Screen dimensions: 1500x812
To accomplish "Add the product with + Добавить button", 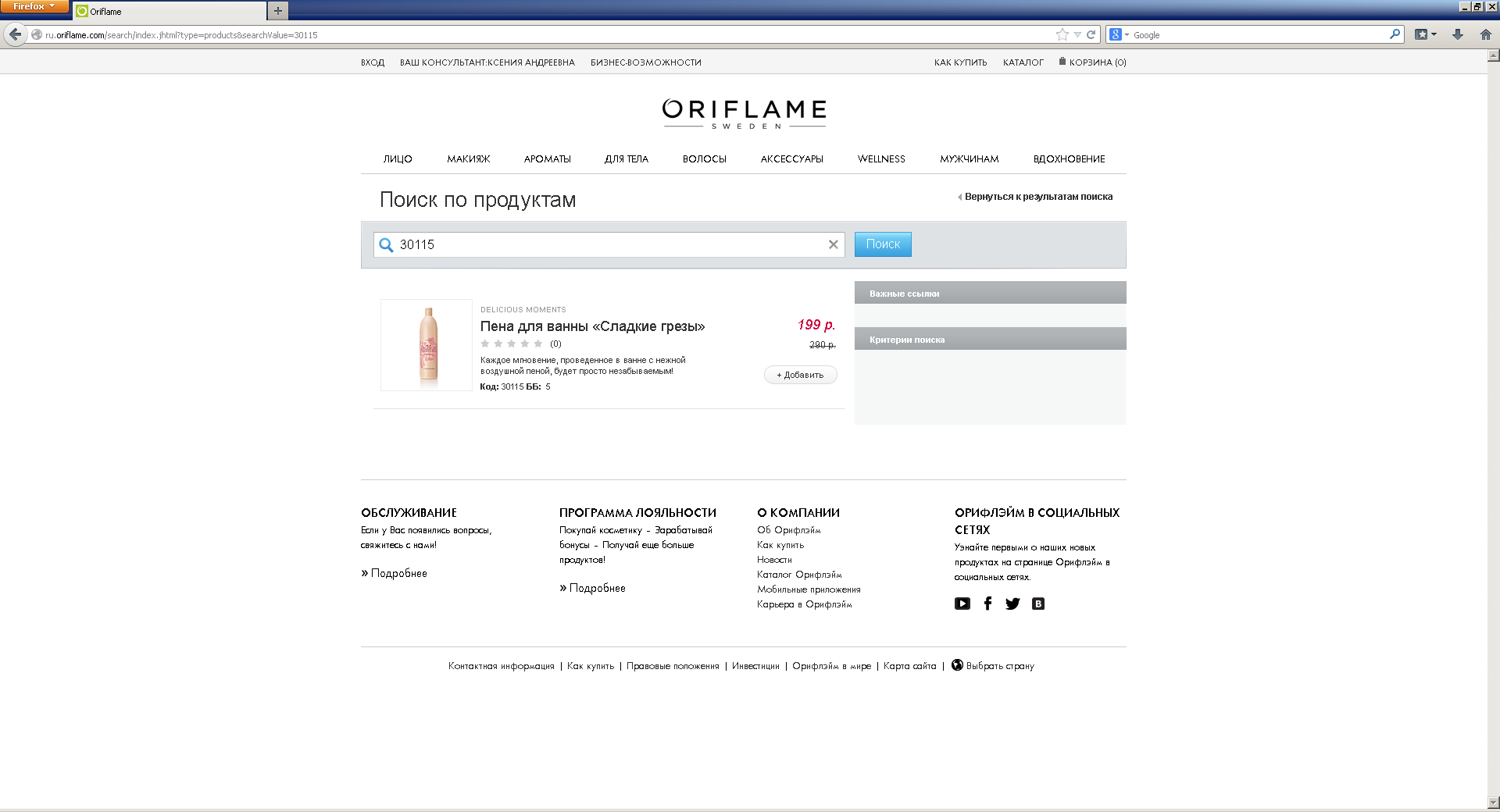I will 801,375.
